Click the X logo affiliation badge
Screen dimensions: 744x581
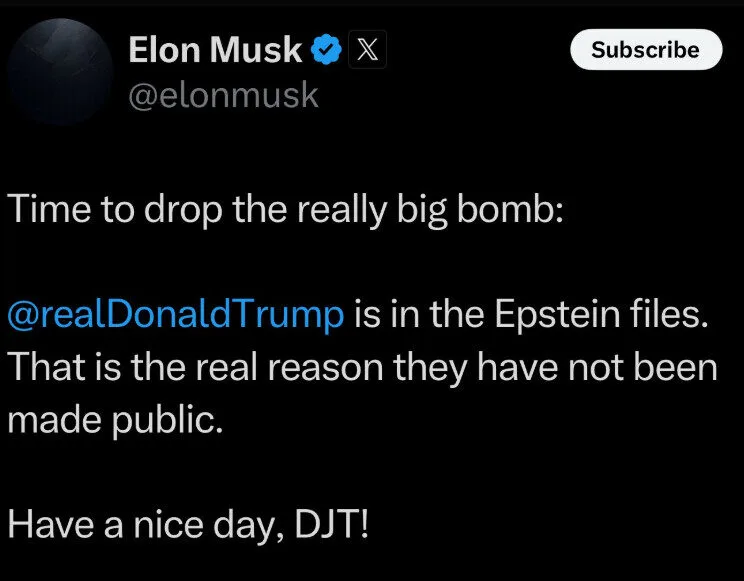pyautogui.click(x=367, y=49)
